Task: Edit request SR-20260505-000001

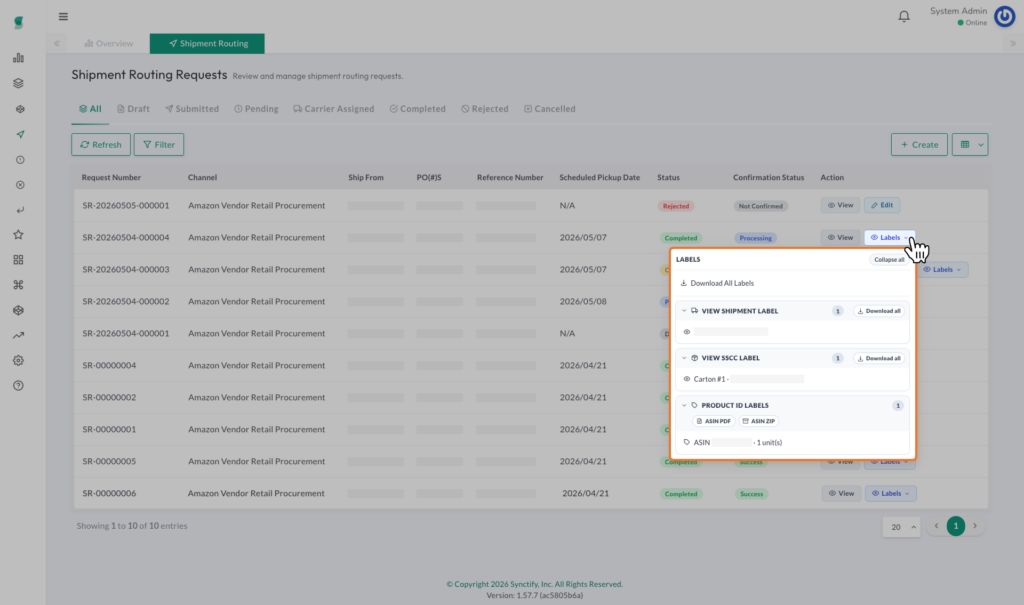Action: point(882,205)
